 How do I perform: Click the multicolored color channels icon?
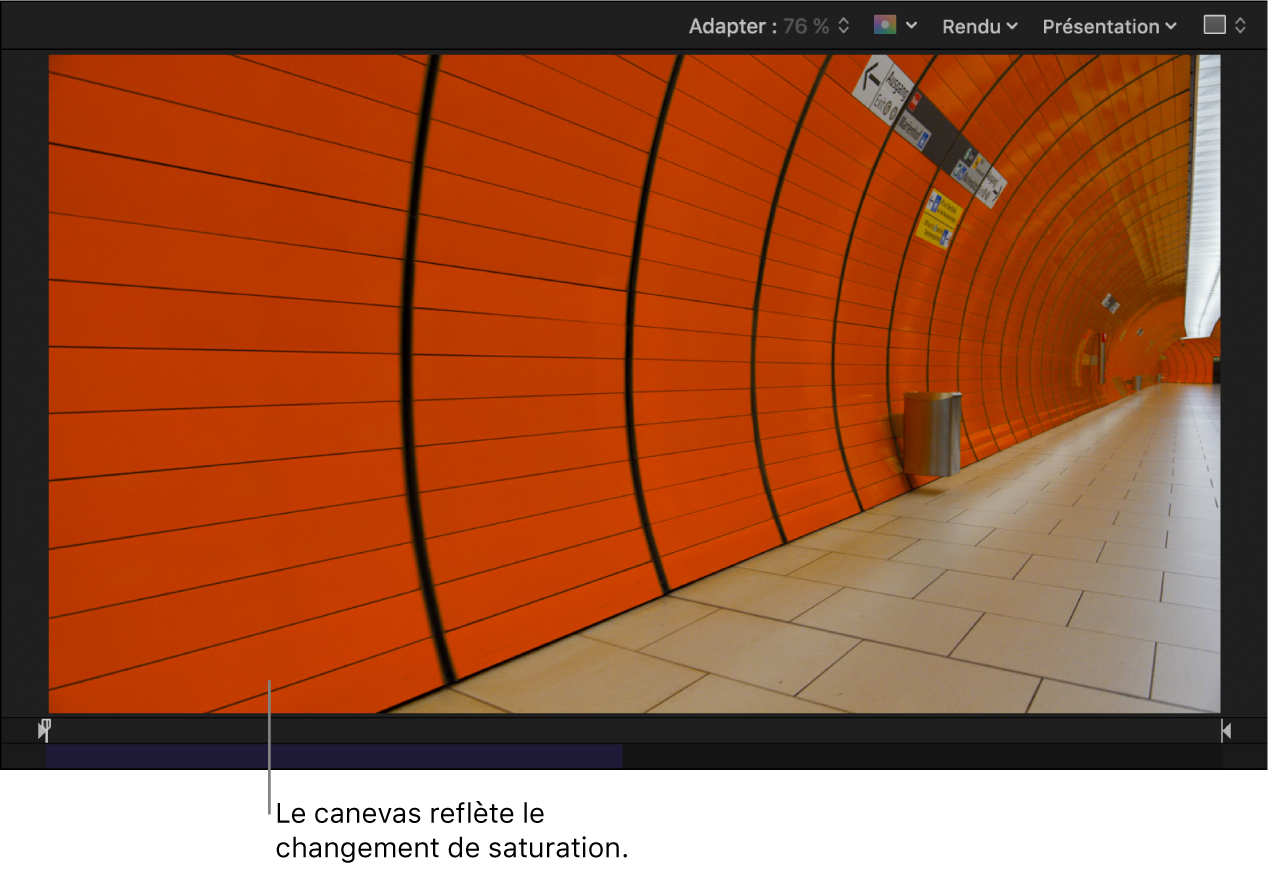pyautogui.click(x=884, y=25)
